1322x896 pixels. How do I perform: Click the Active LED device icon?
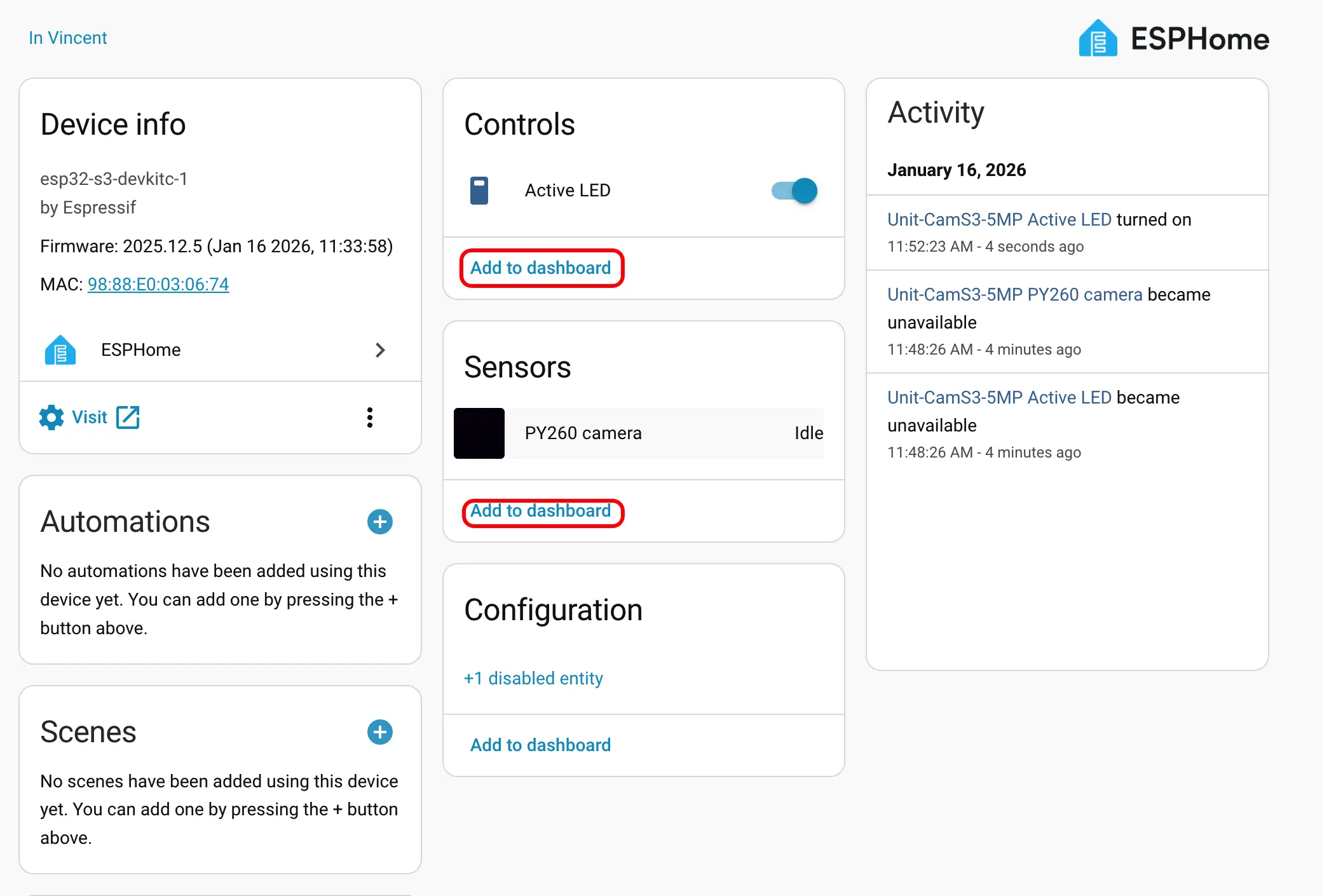click(x=479, y=191)
